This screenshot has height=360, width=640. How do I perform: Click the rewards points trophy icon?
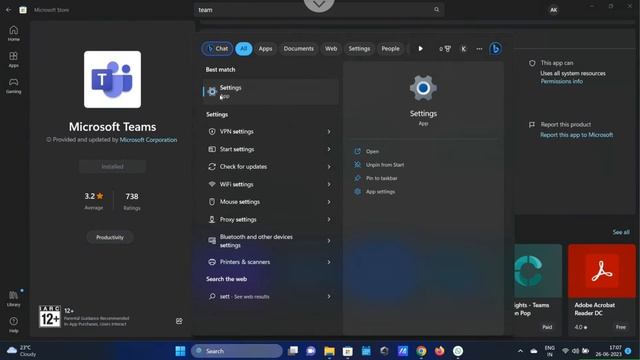pyautogui.click(x=445, y=49)
